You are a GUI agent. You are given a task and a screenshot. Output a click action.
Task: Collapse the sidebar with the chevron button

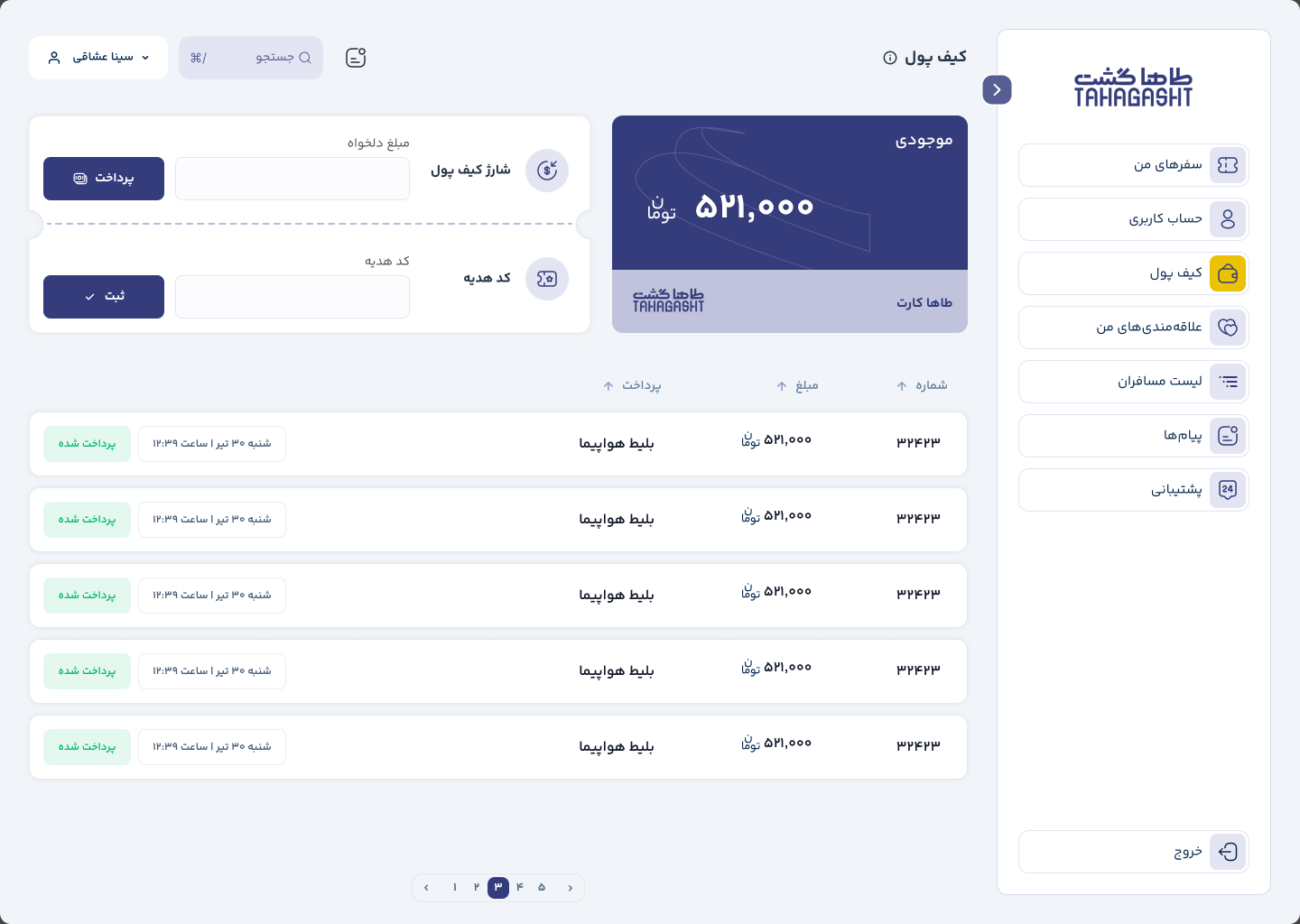[997, 89]
